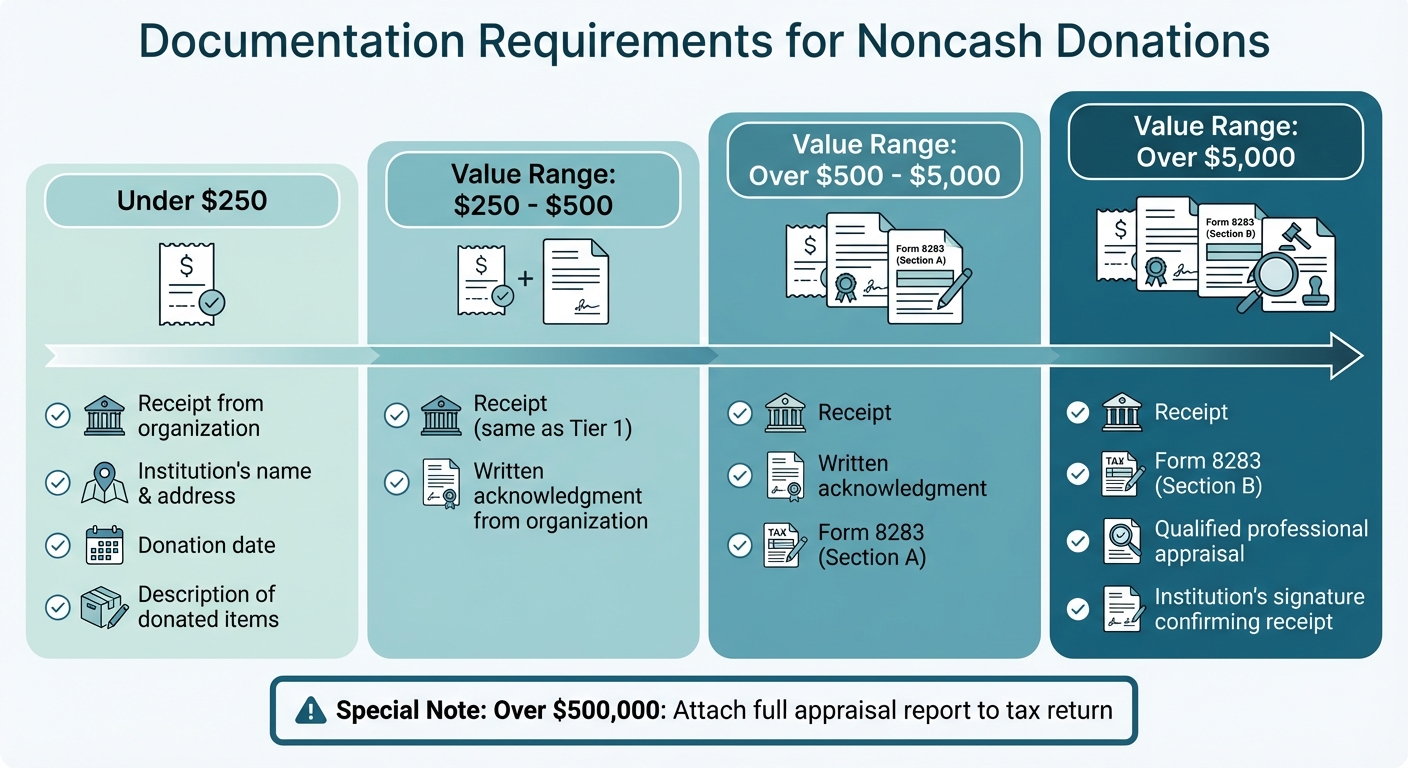Select the bank icon next to Receipt from organization

pyautogui.click(x=103, y=414)
